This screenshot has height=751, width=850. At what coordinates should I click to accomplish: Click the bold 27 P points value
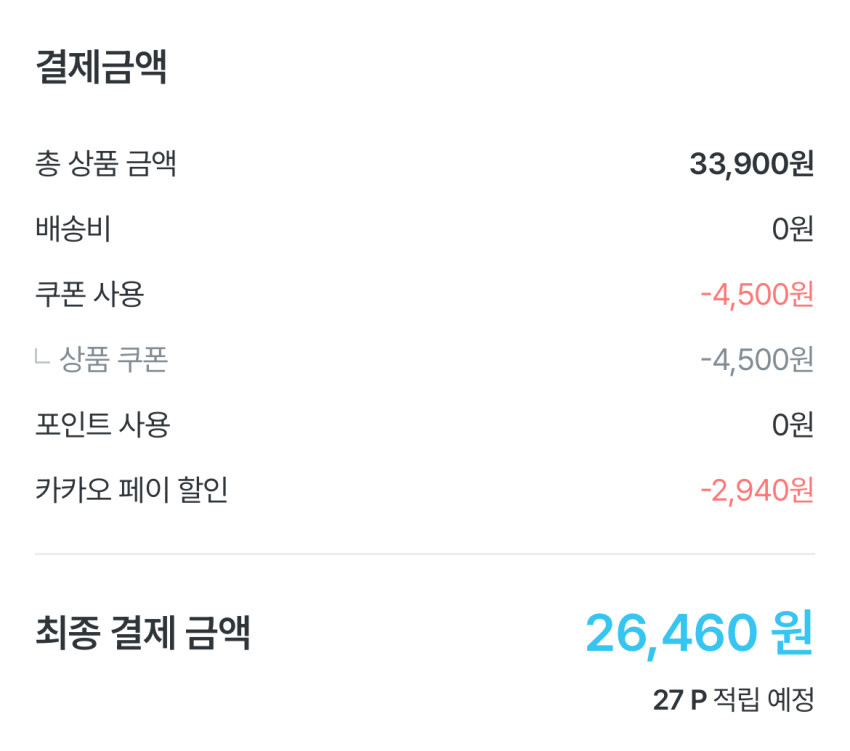[x=680, y=699]
